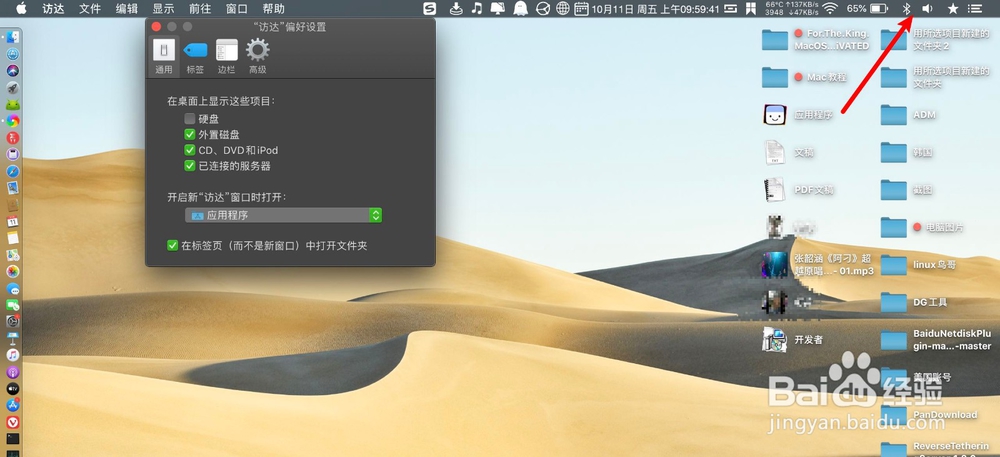This screenshot has width=1000, height=457.
Task: Open the 访达 menu
Action: click(x=53, y=9)
